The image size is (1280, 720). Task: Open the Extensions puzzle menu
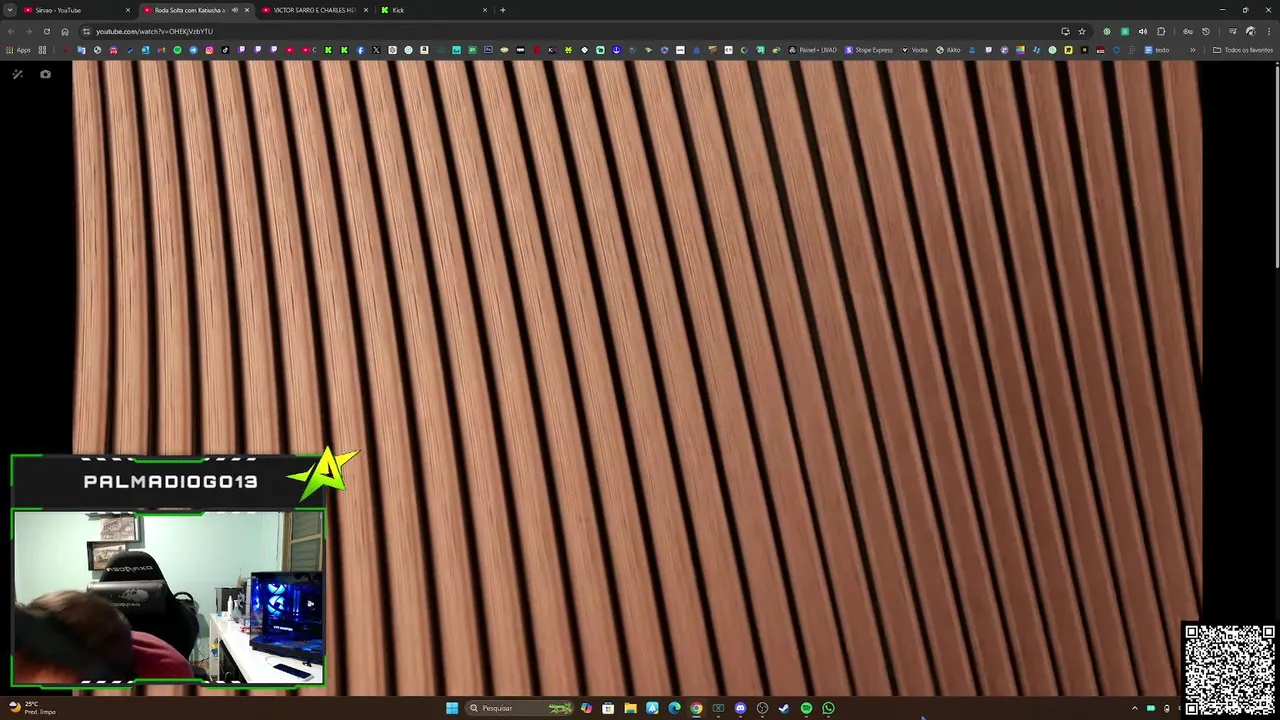pyautogui.click(x=1161, y=31)
